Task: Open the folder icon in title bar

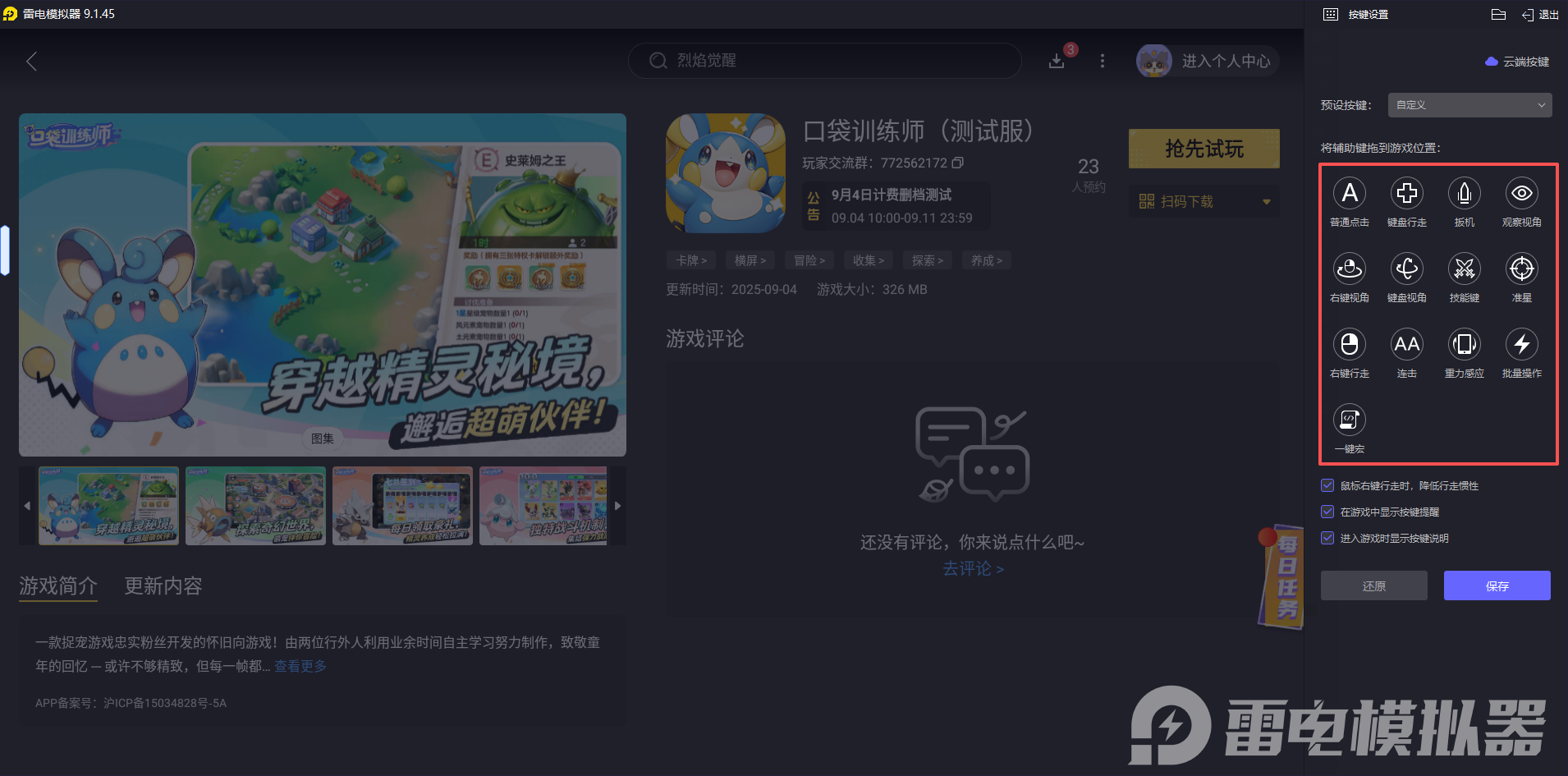Action: pos(1498,14)
